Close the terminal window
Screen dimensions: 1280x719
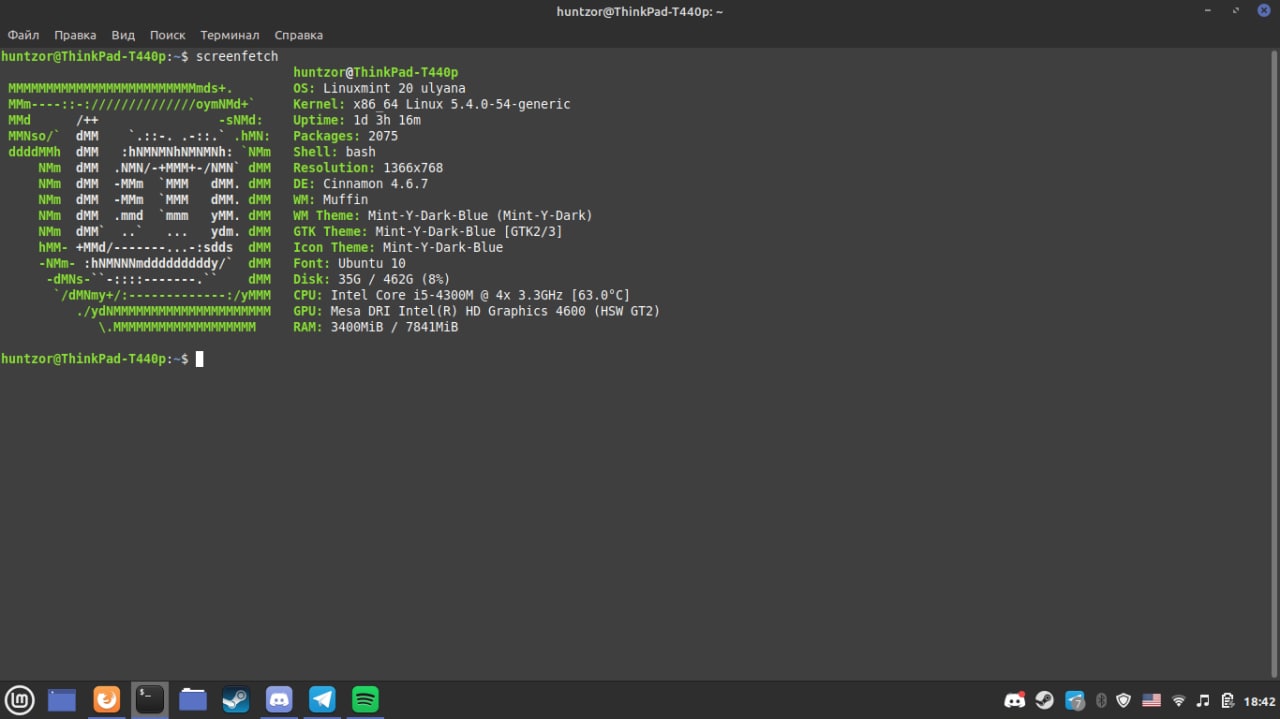1263,10
